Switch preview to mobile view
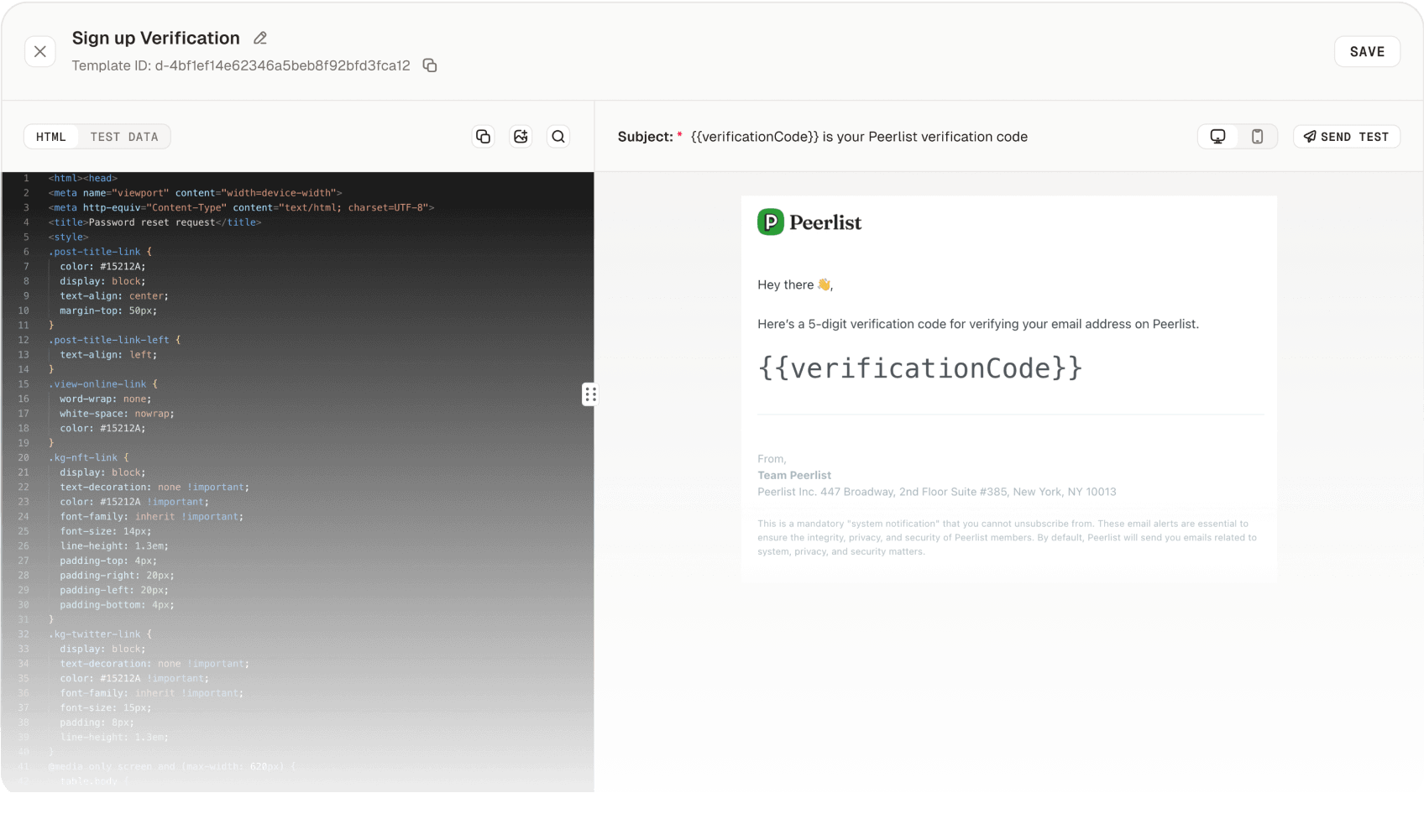 1257,136
